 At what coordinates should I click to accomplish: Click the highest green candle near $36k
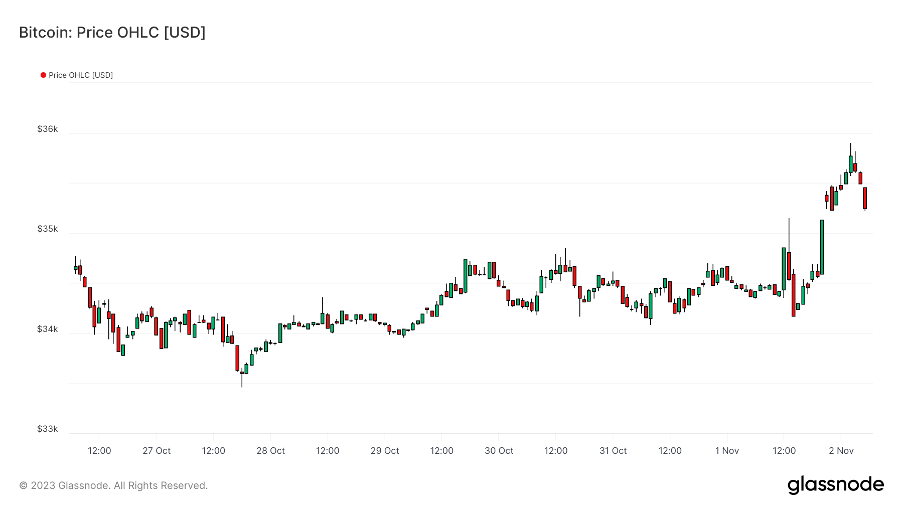click(x=851, y=163)
